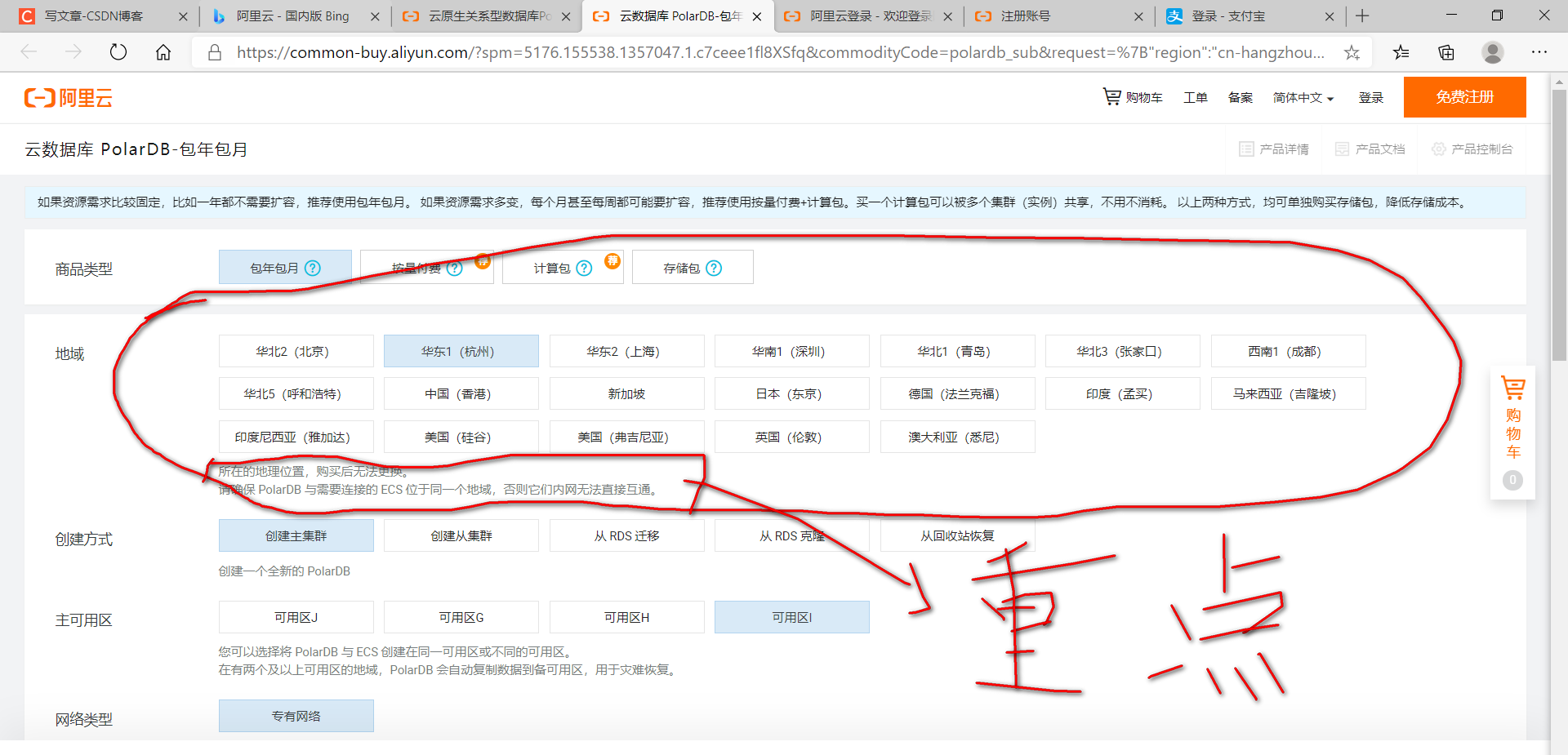Choose 创建从集群 creation method
The image size is (1568, 755).
[x=461, y=535]
